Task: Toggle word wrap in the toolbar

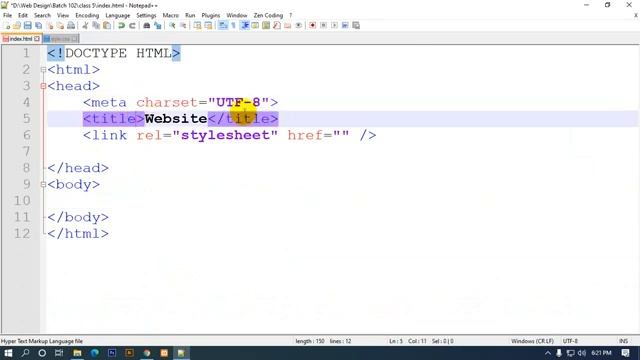Action: coord(222,25)
